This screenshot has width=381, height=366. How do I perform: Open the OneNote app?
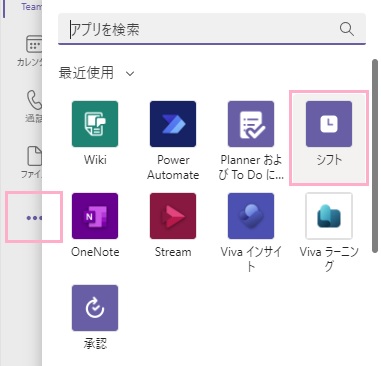(95, 216)
